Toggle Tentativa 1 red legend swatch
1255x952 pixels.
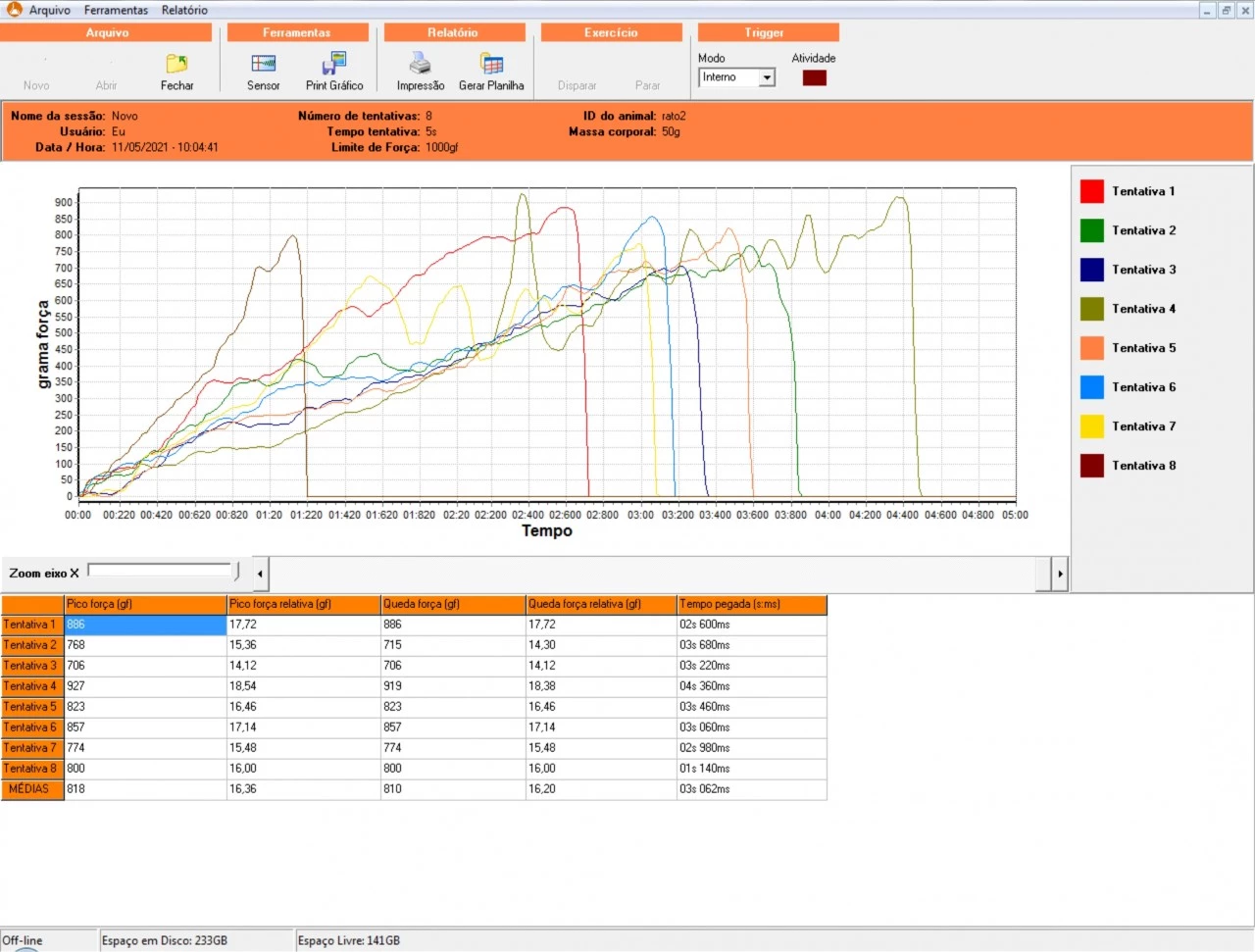tap(1091, 191)
